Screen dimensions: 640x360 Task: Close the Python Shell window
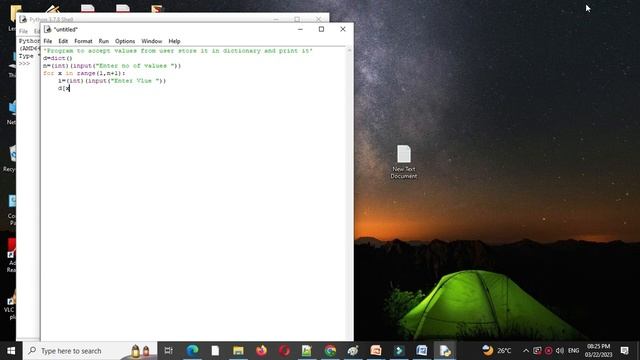pyautogui.click(x=319, y=19)
